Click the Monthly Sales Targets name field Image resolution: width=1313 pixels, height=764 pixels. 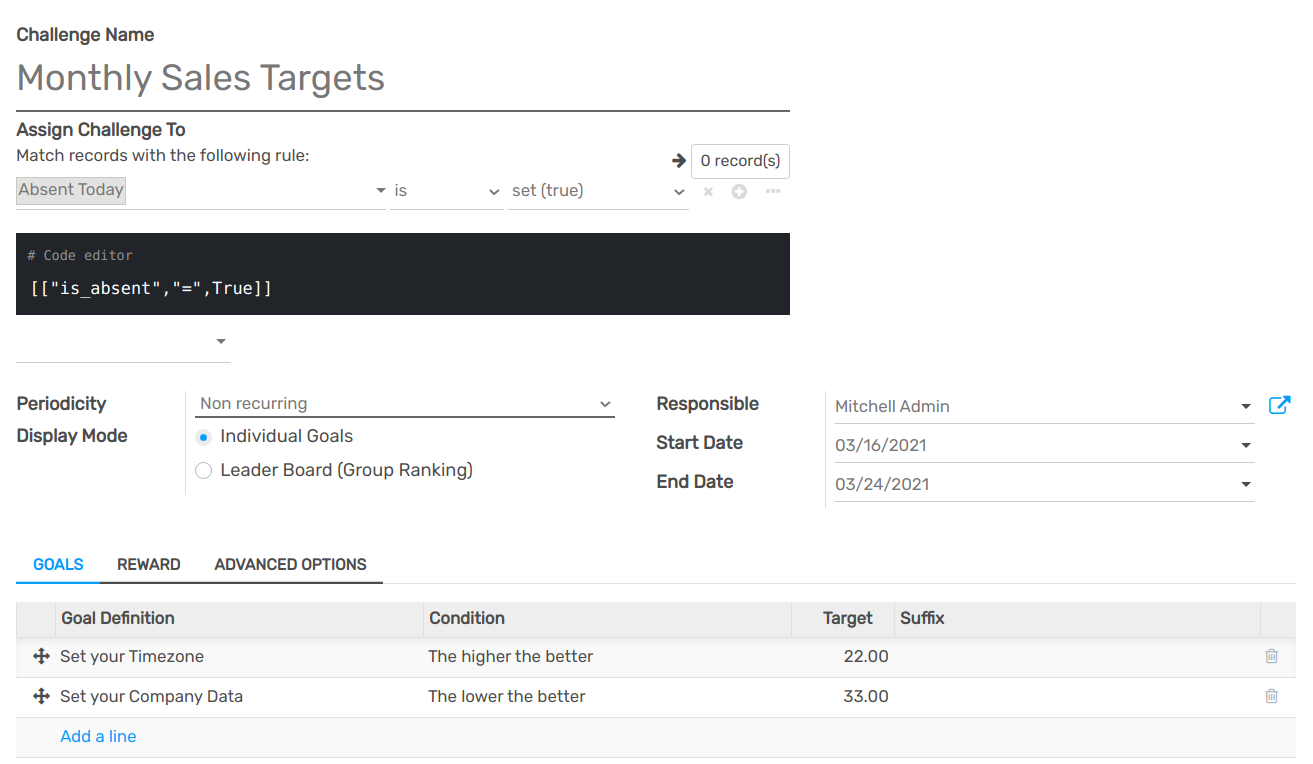point(200,78)
